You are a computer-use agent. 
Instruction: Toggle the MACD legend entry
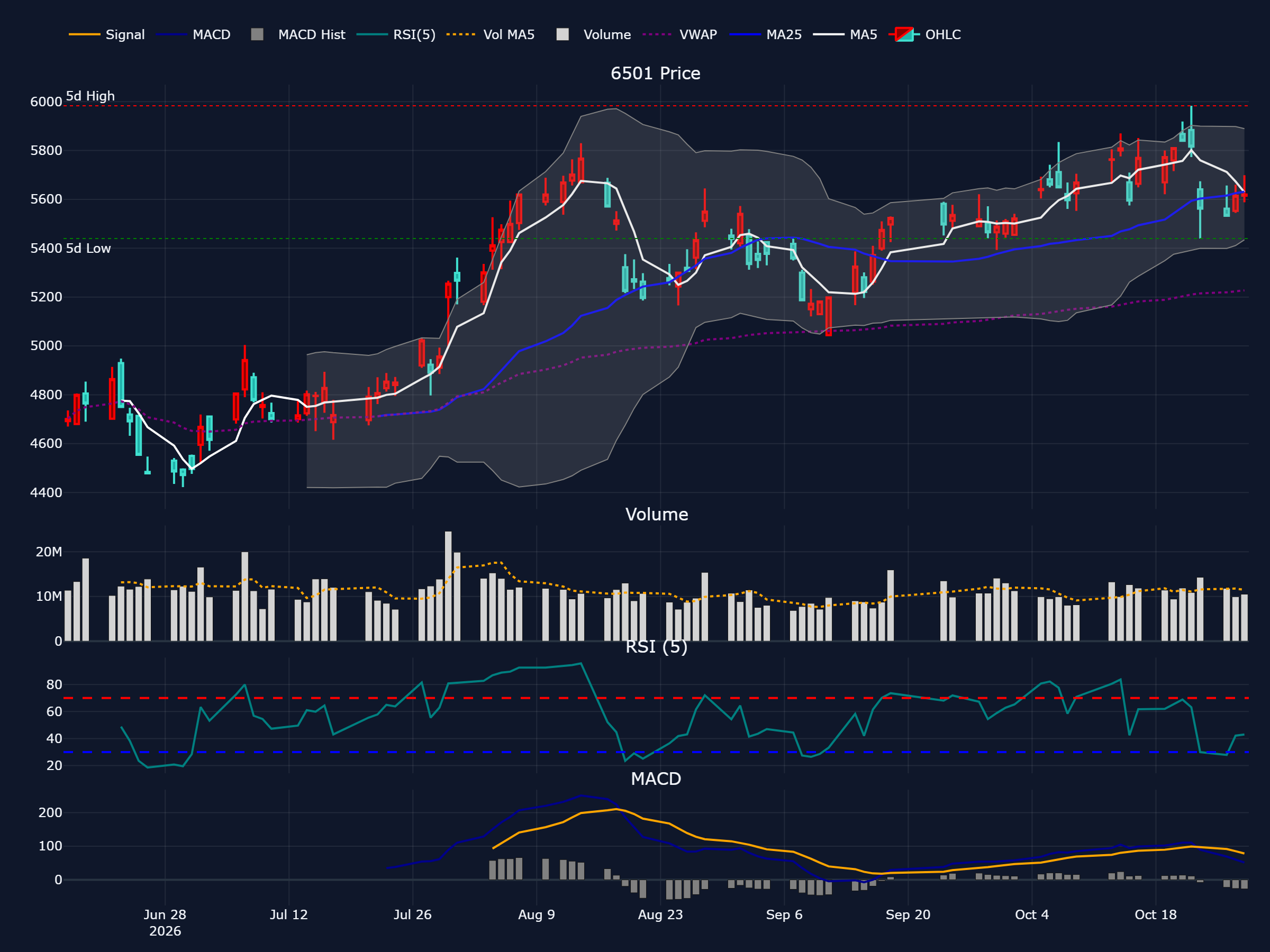(x=194, y=34)
